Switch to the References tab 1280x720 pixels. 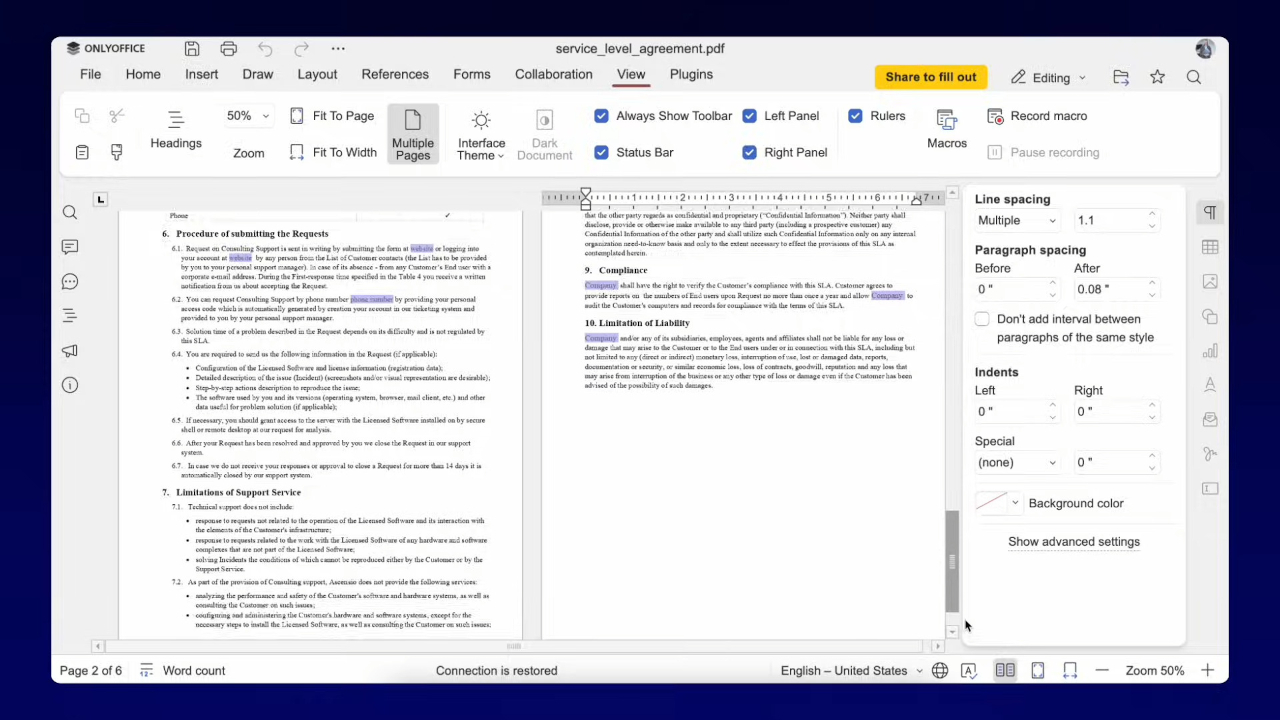[394, 73]
